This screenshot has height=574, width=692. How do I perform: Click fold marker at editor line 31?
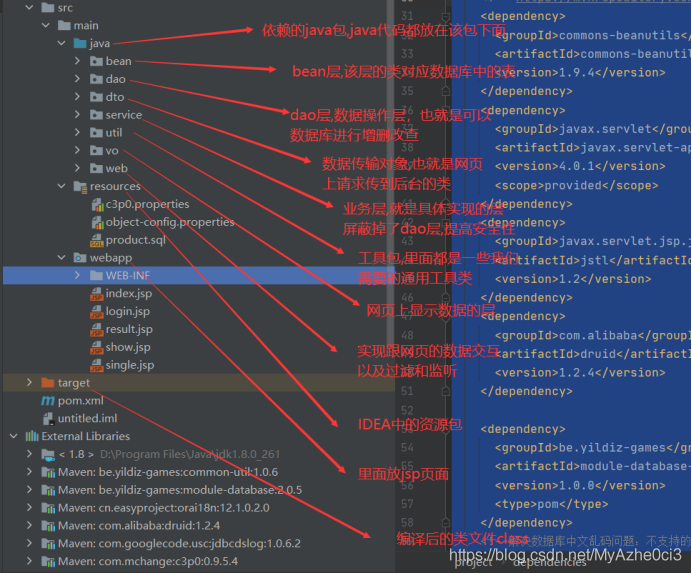[446, 17]
